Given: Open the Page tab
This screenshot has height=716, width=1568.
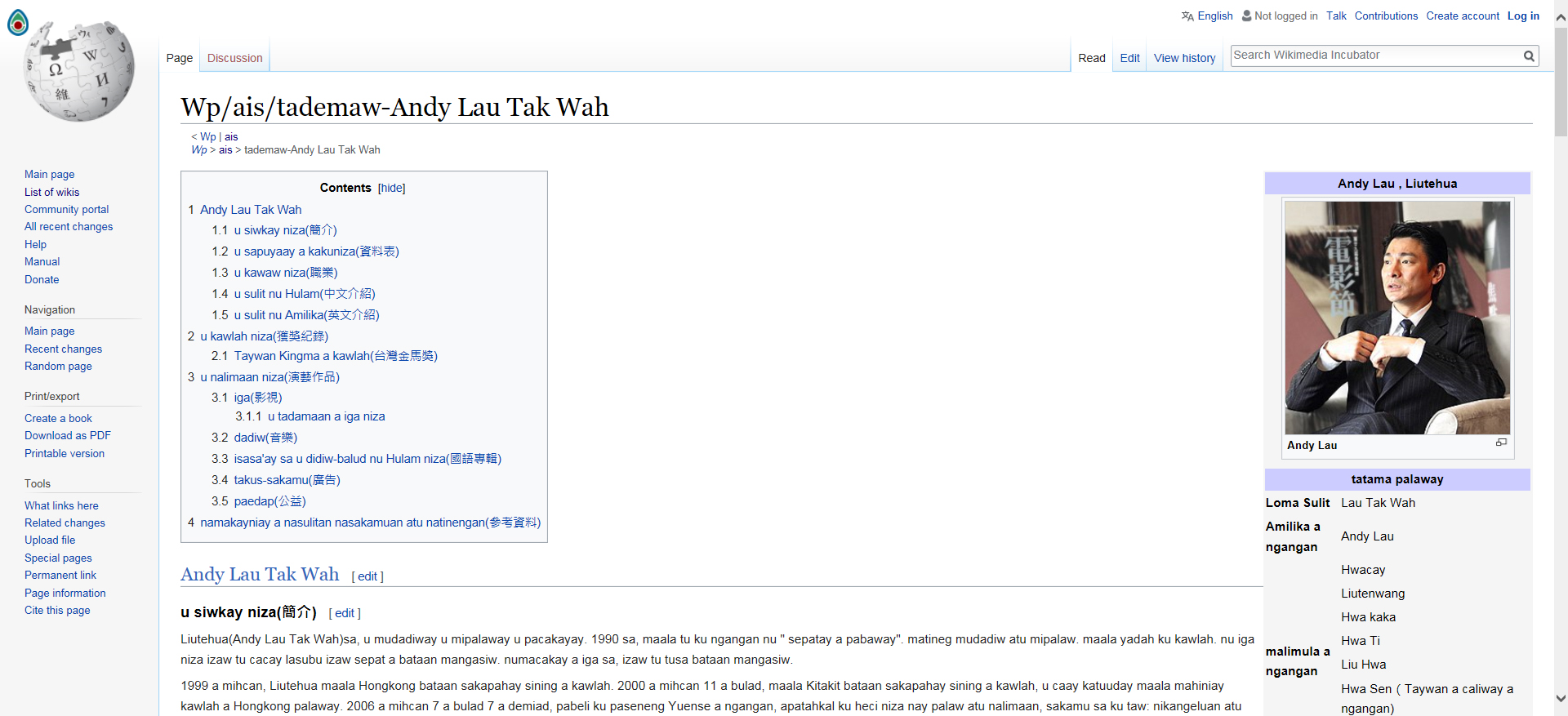Looking at the screenshot, I should (180, 58).
